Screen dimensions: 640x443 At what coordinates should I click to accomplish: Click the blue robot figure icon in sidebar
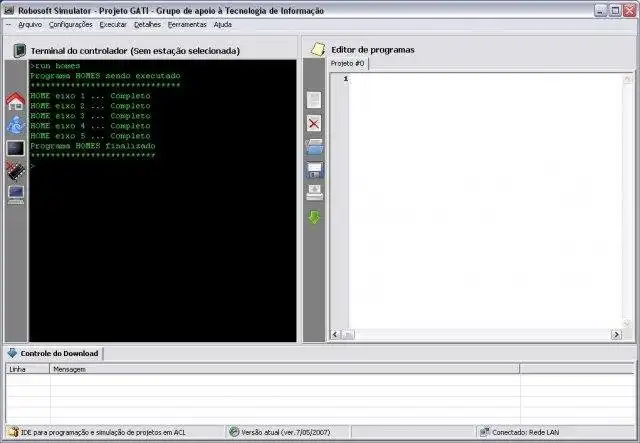pyautogui.click(x=16, y=125)
